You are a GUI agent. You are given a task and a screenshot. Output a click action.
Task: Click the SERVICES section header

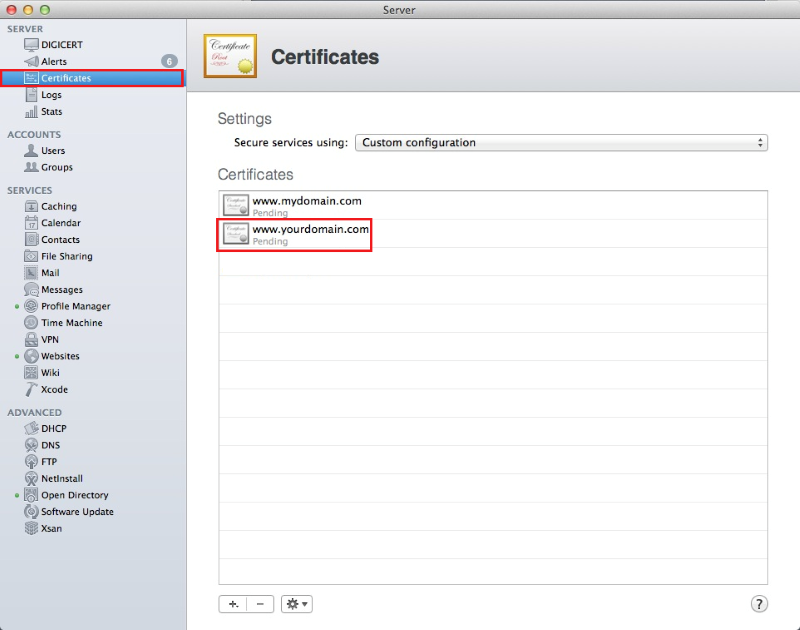30,190
